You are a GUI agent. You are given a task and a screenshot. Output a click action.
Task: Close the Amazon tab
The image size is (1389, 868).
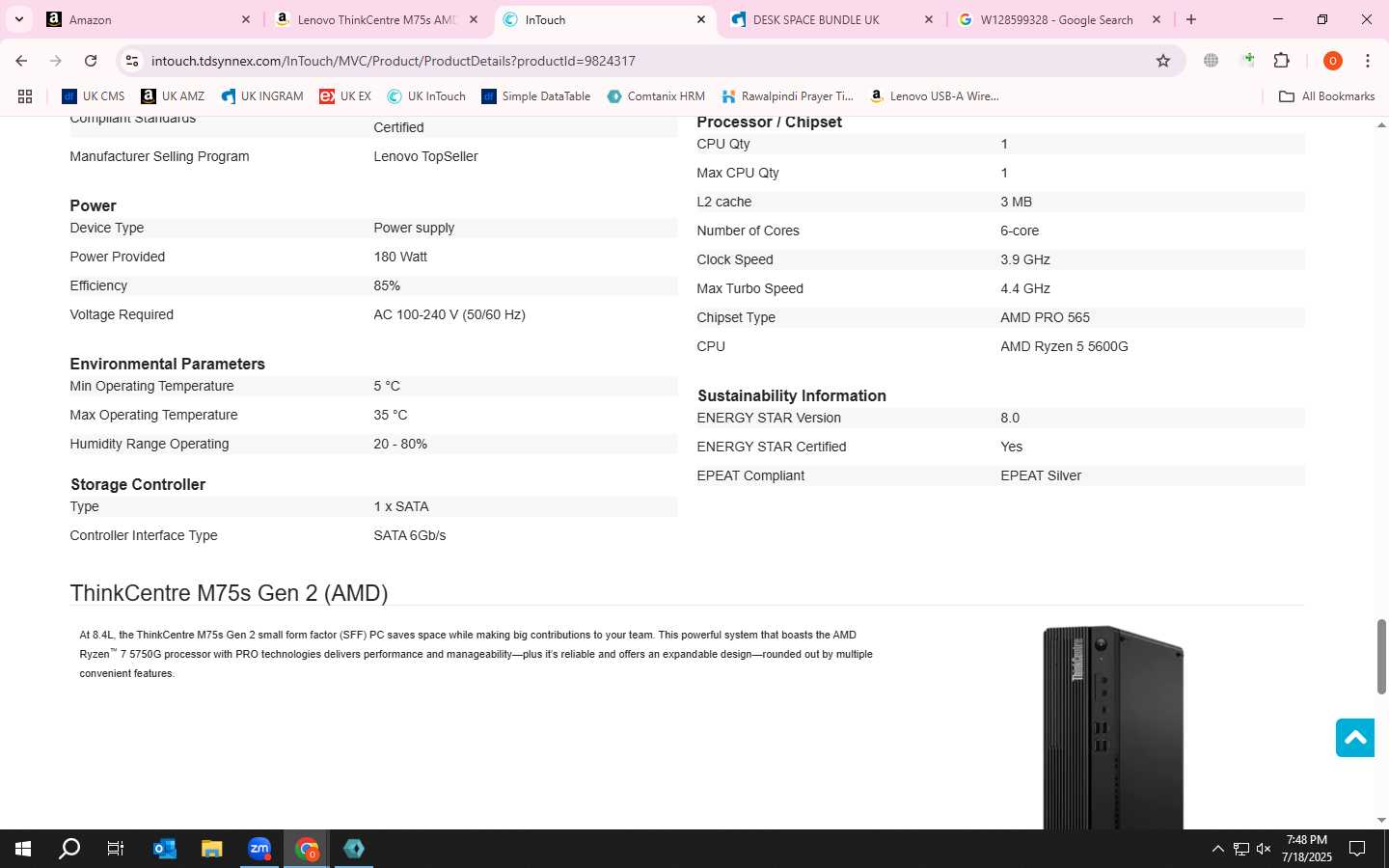point(246,19)
